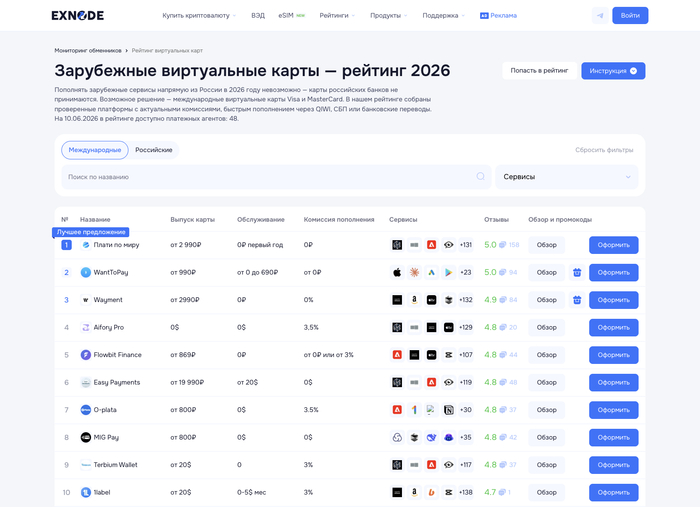Image resolution: width=700 pixels, height=507 pixels.
Task: Click the Отзывы column header
Action: pos(496,220)
